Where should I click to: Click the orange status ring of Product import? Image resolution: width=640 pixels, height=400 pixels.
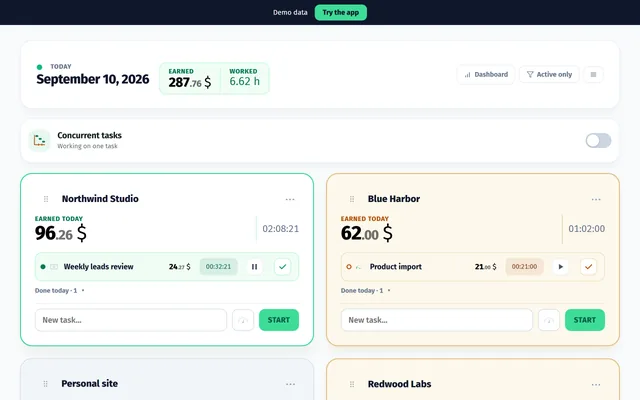349,267
